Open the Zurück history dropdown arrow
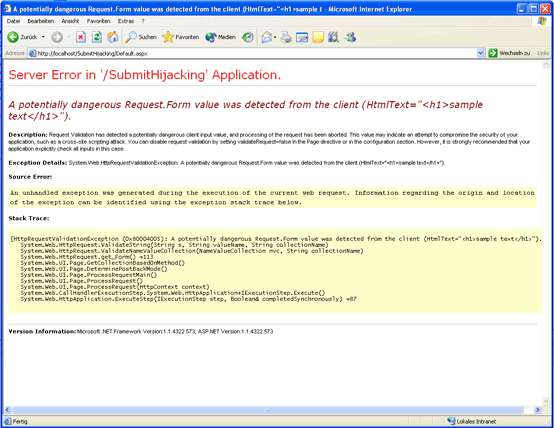Viewport: 554px width, 428px height. tap(43, 37)
